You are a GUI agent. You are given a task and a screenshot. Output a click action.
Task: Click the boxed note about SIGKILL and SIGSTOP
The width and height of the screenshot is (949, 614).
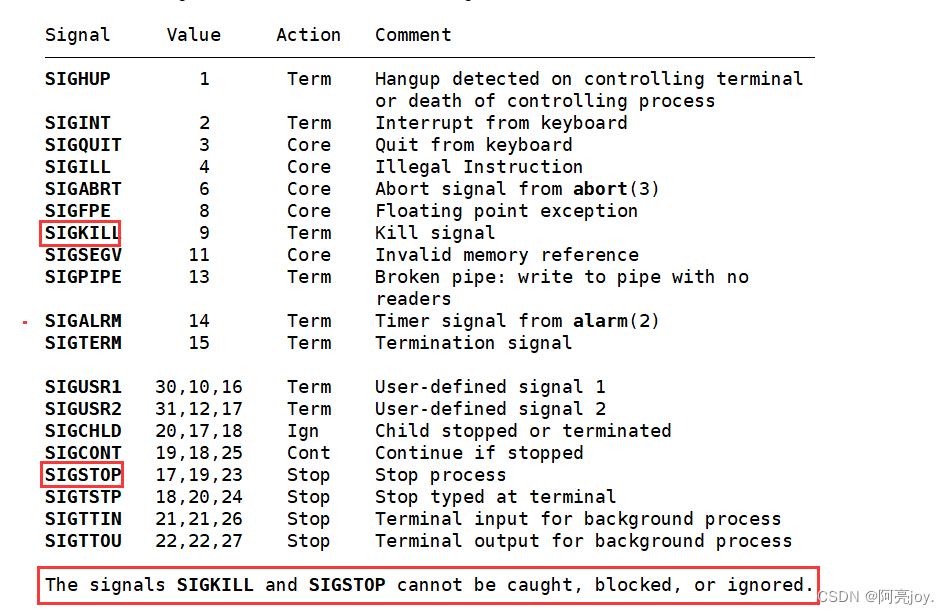coord(429,586)
